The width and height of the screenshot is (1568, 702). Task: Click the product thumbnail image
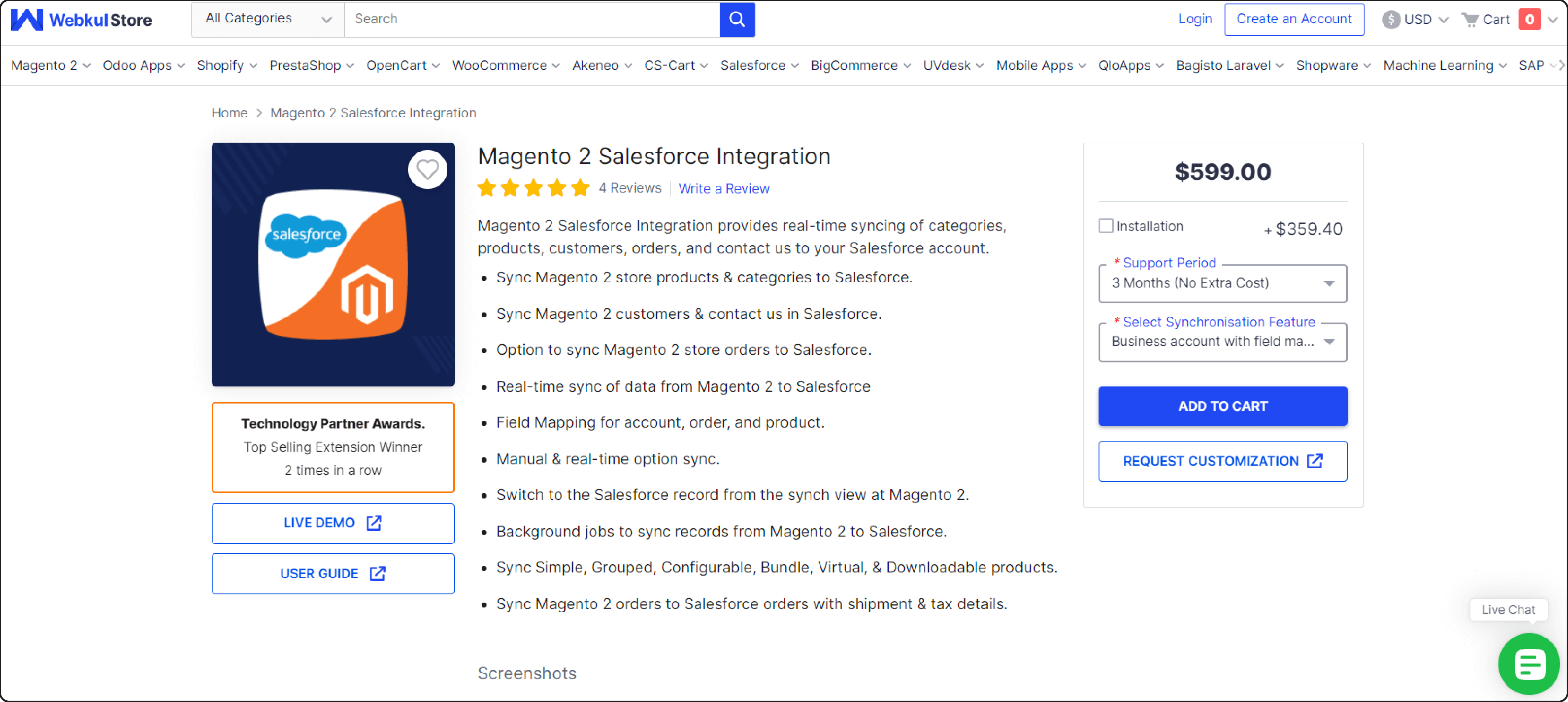coord(333,265)
